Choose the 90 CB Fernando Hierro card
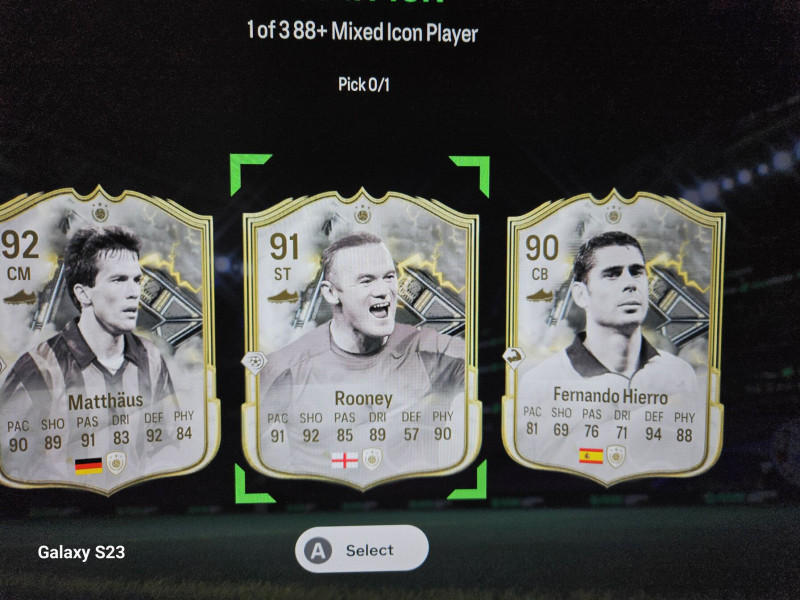Screen dimensions: 800x600 coord(613,337)
